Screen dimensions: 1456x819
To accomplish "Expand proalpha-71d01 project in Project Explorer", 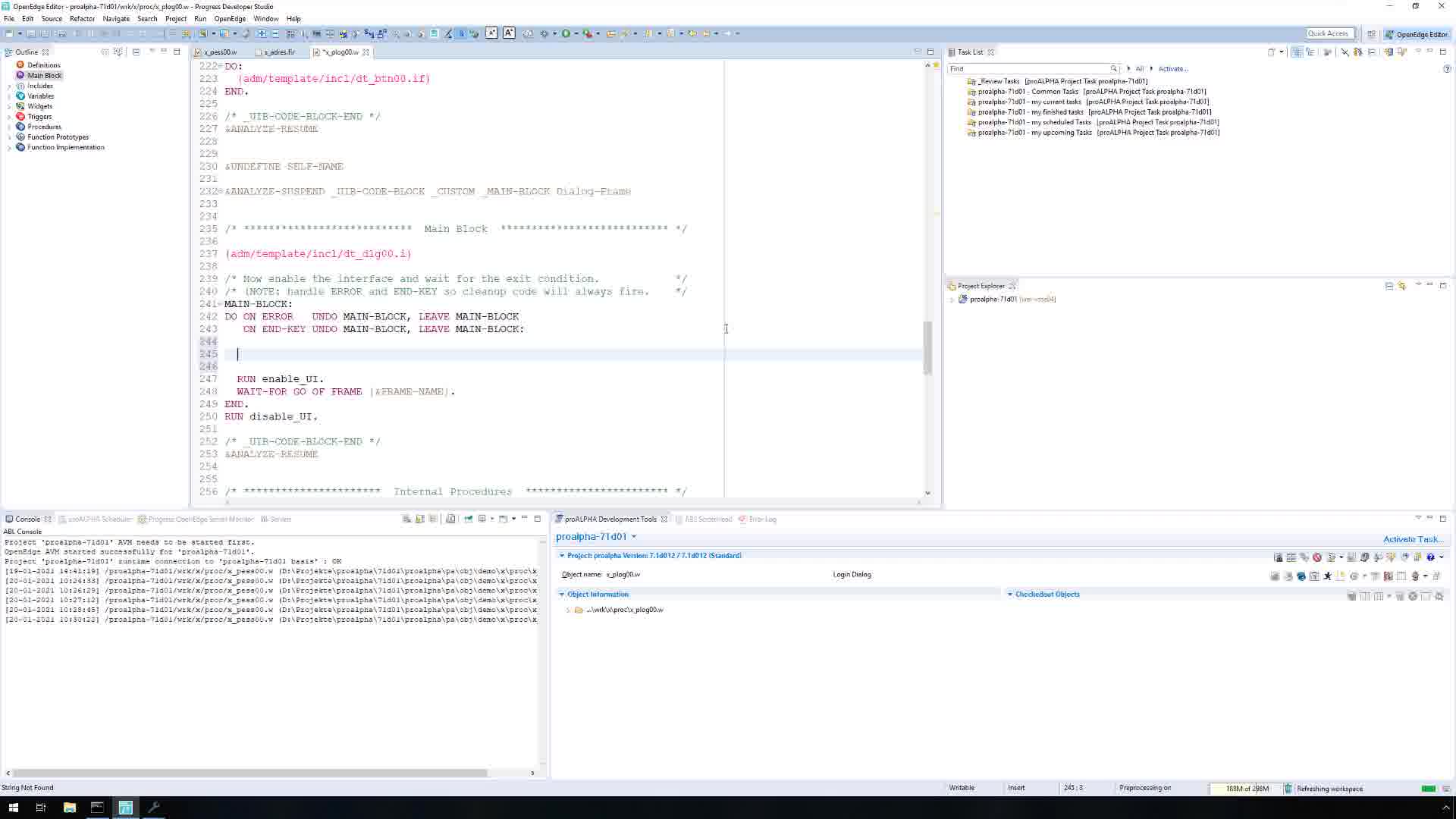I will coord(952,300).
